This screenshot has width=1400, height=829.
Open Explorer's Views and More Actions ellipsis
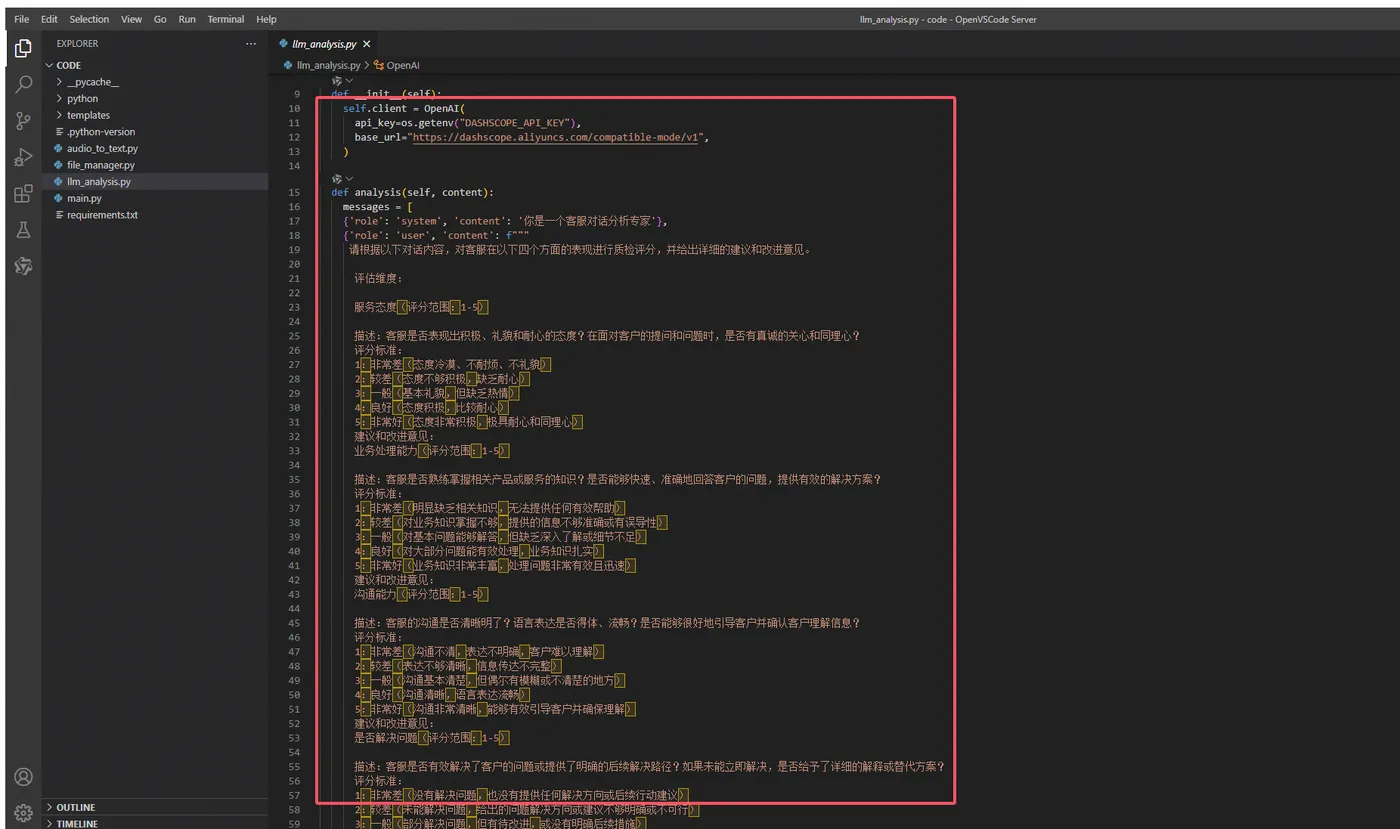point(251,44)
